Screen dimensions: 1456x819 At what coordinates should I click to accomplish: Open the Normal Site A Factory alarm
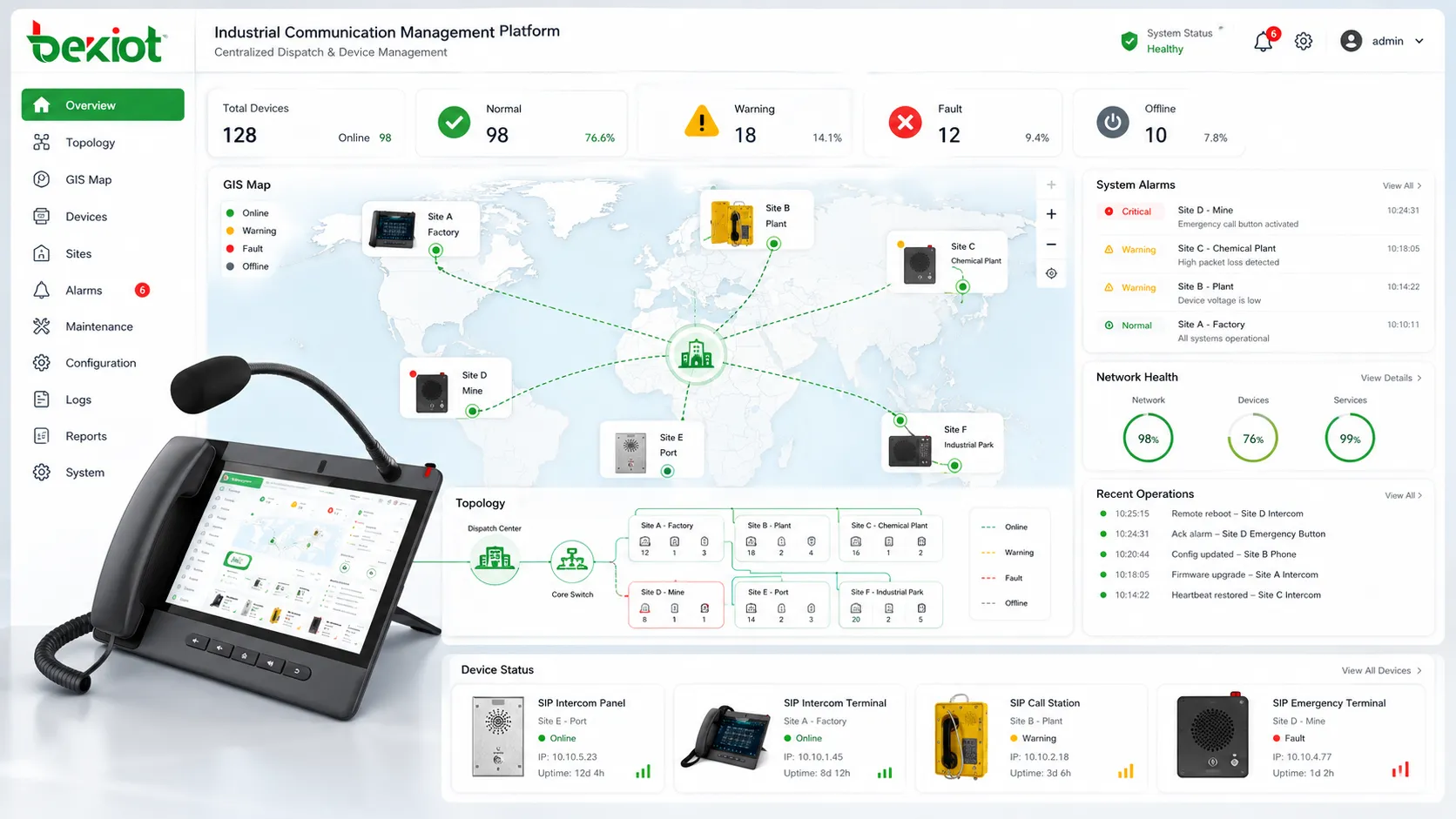[x=1259, y=332]
